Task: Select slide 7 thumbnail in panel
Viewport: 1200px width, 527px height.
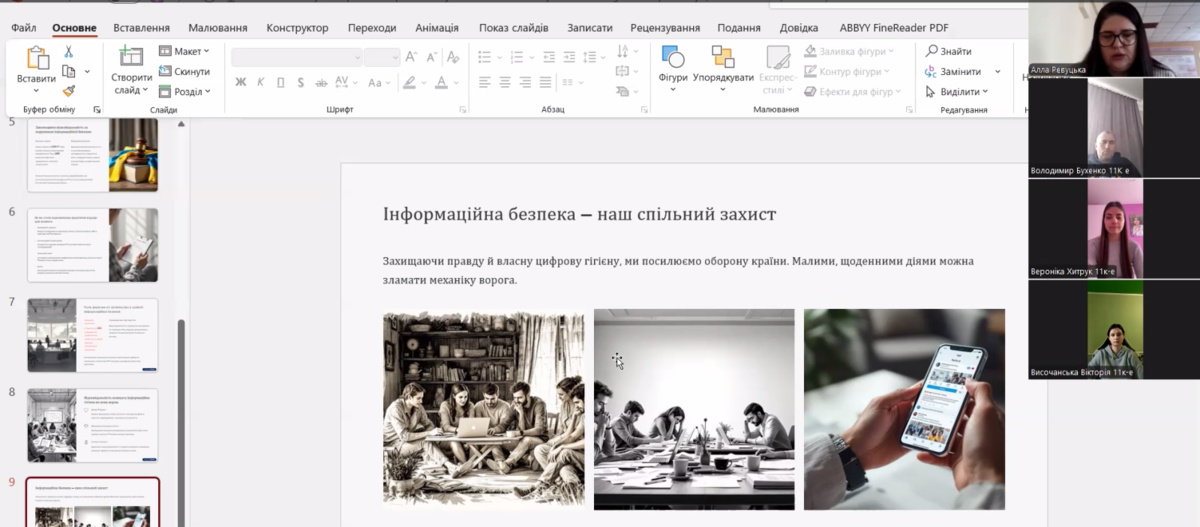Action: click(92, 335)
